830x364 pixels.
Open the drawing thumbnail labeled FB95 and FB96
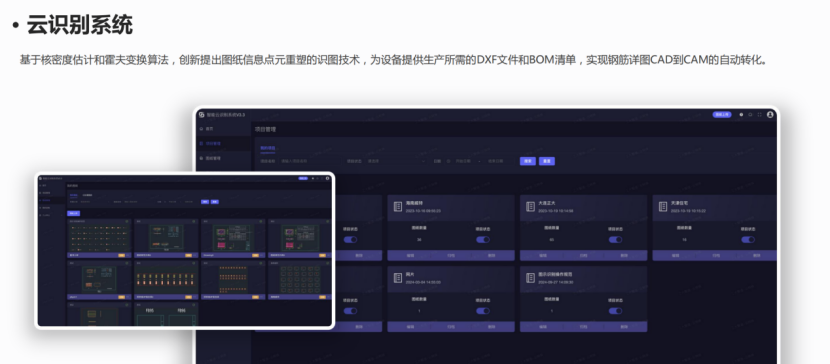[167, 314]
